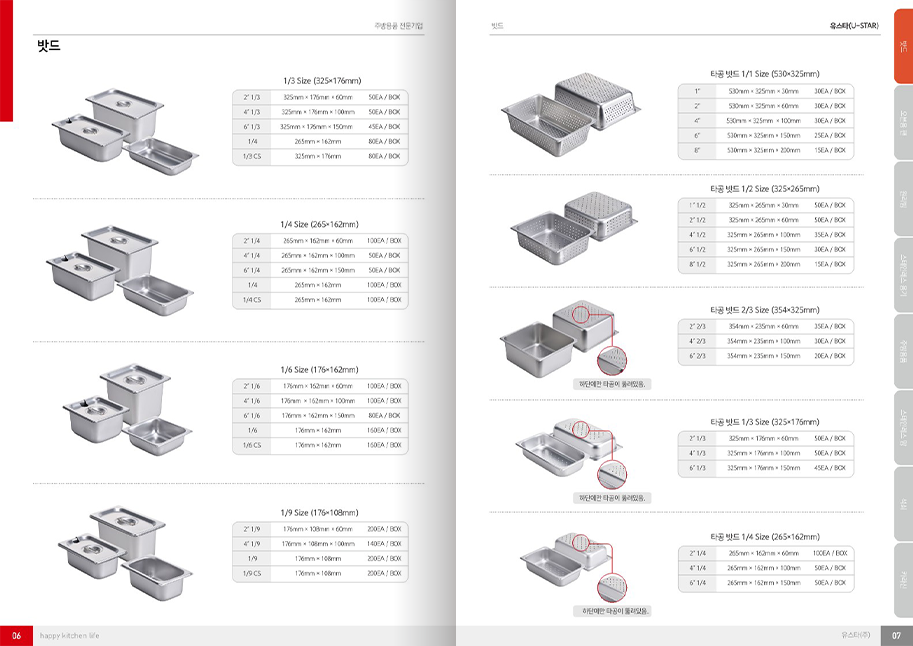Click the 6" 2/3 row in 타공 밧드 2/3 table
This screenshot has width=913, height=646.
(x=766, y=356)
